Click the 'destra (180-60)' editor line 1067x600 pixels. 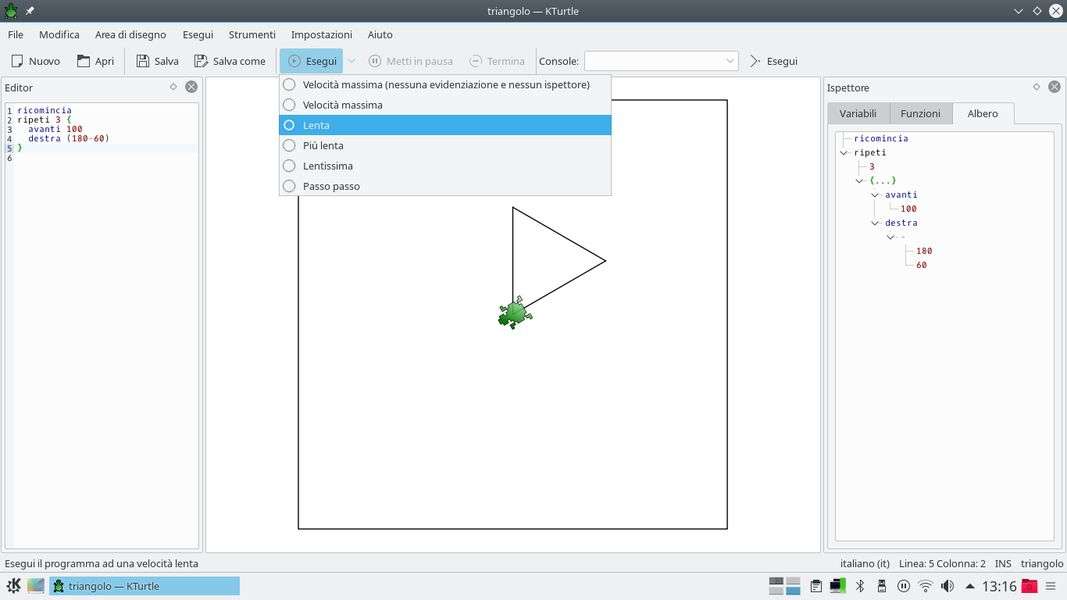[69, 139]
